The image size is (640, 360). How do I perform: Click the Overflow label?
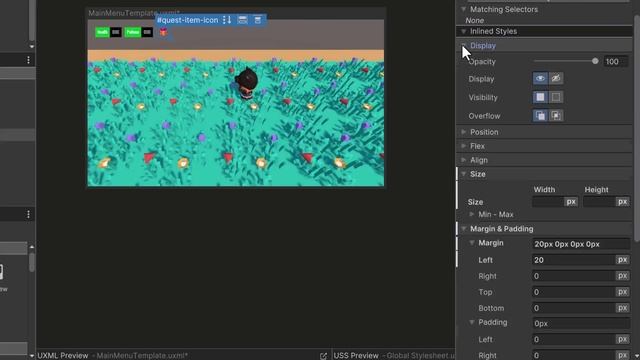point(484,116)
